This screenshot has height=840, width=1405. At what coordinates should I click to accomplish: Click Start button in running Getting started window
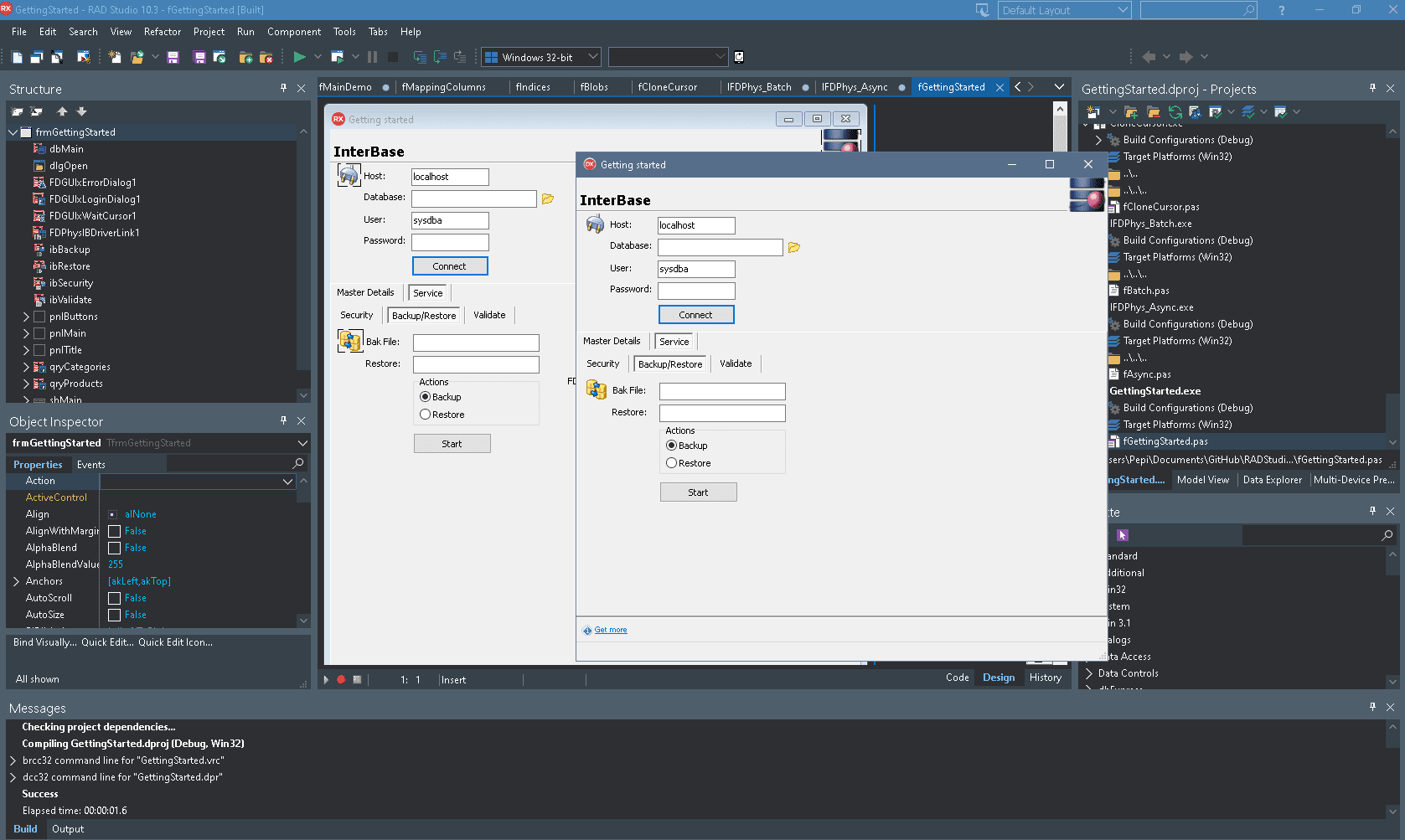tap(699, 492)
